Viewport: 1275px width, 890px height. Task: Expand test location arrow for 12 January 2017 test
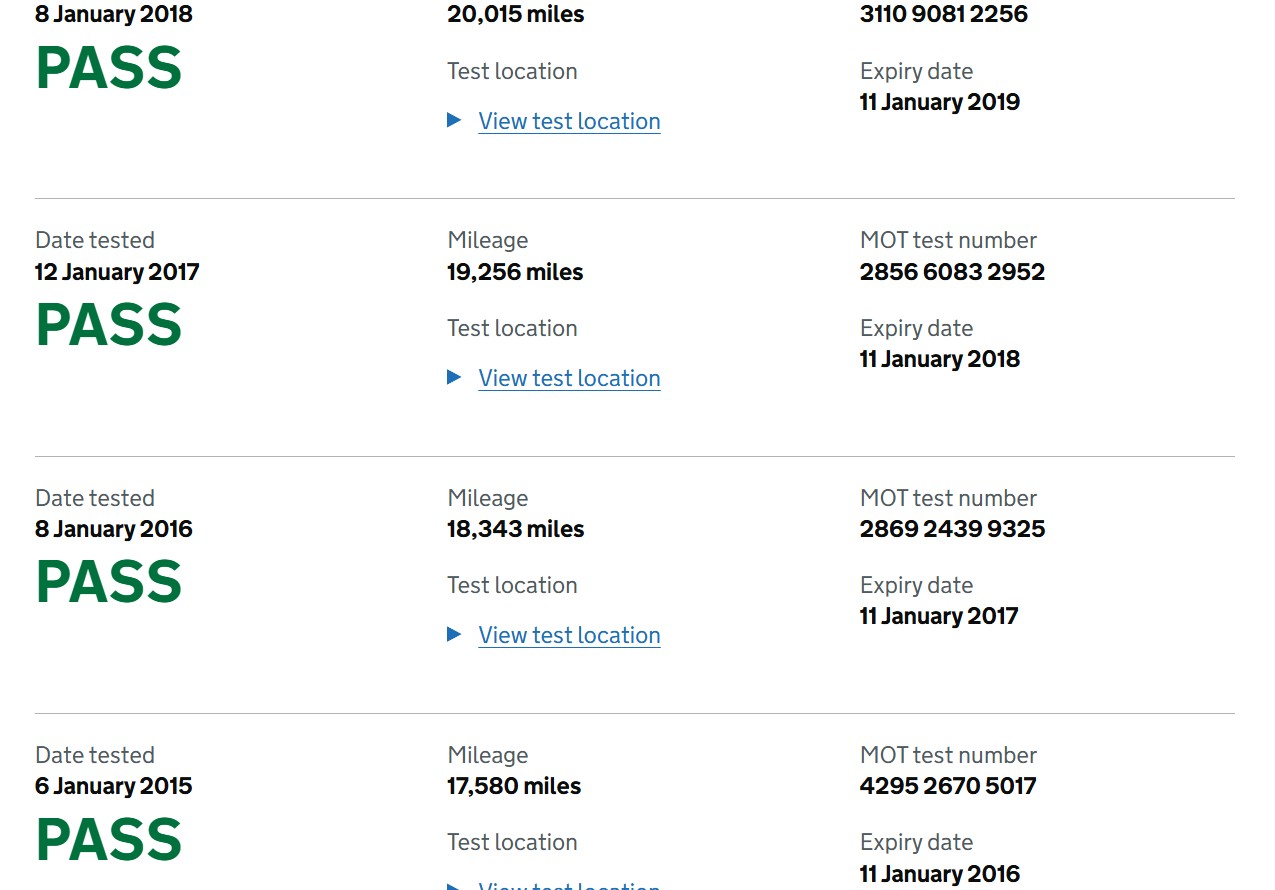(x=454, y=378)
